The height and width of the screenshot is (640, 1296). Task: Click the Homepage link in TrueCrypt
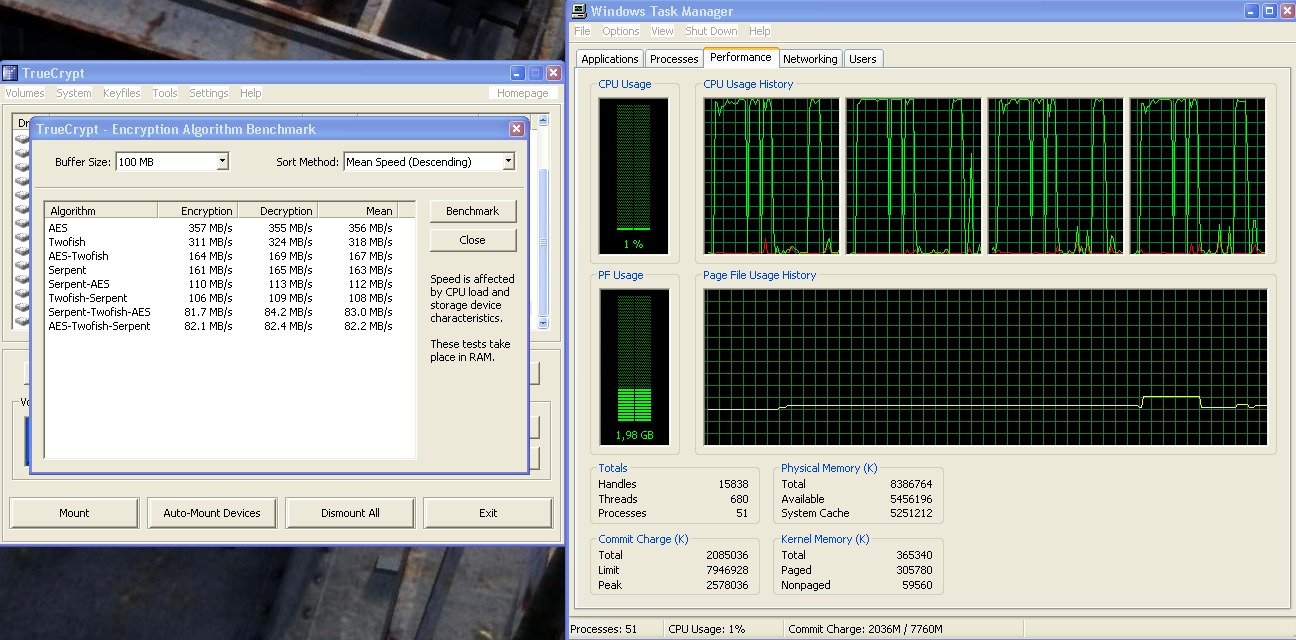[x=523, y=93]
